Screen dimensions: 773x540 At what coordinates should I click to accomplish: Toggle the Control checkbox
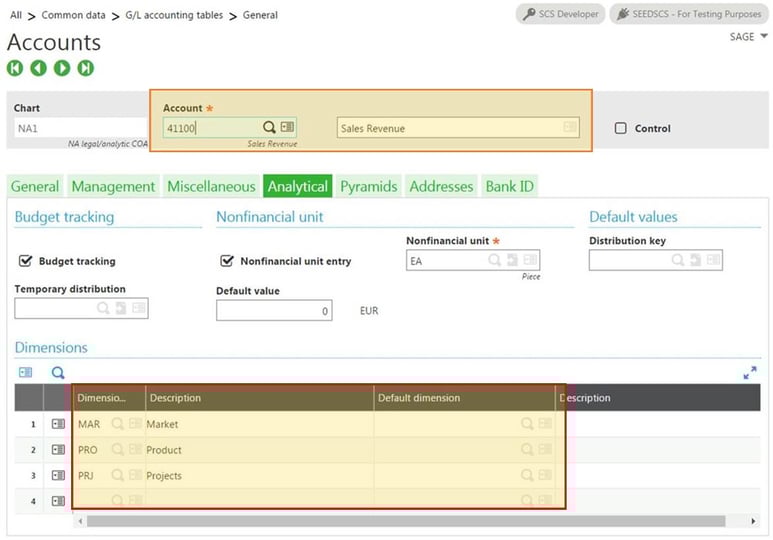pos(621,128)
